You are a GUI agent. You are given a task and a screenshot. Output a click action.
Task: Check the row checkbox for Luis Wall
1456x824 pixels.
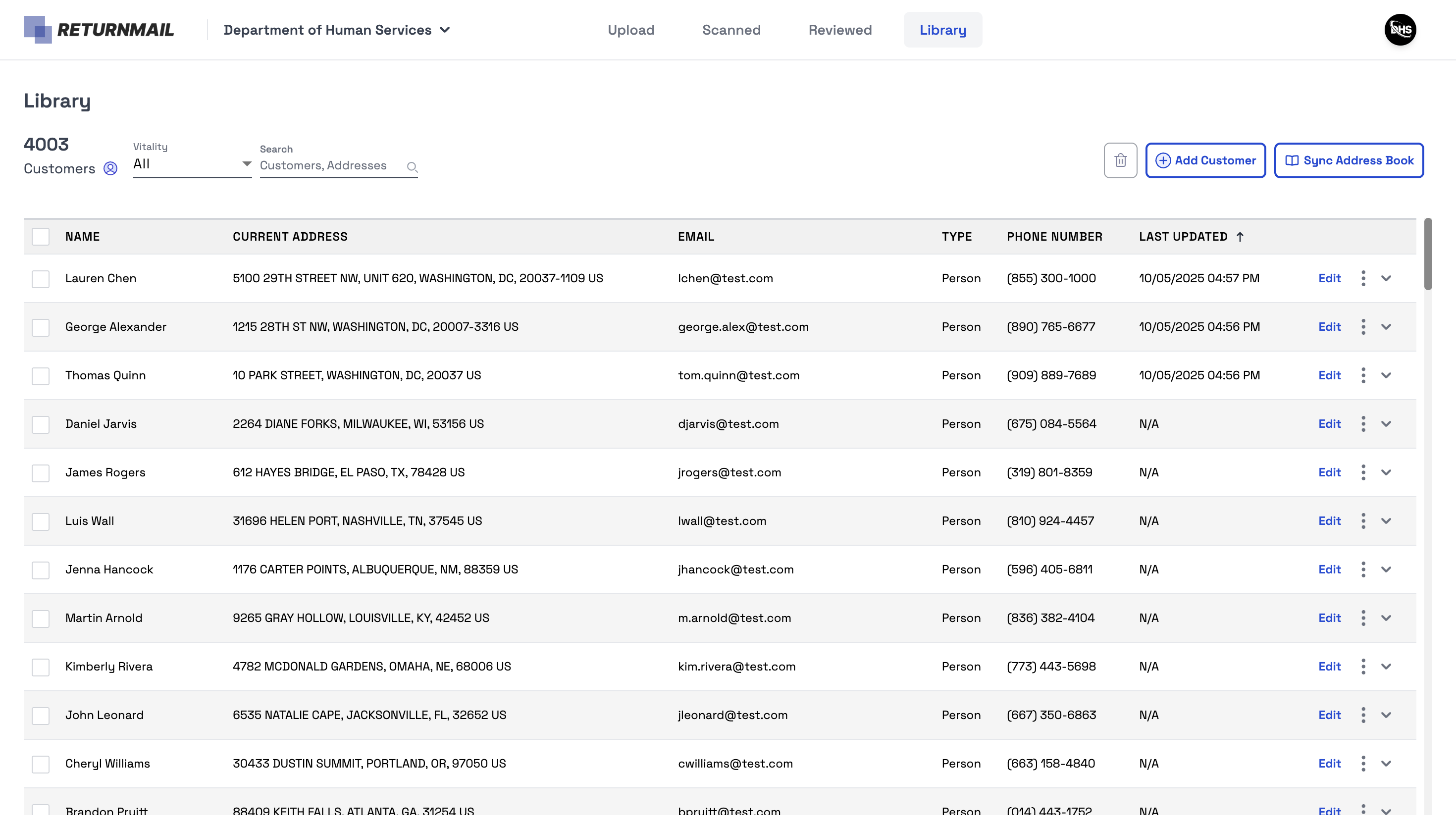coord(40,521)
